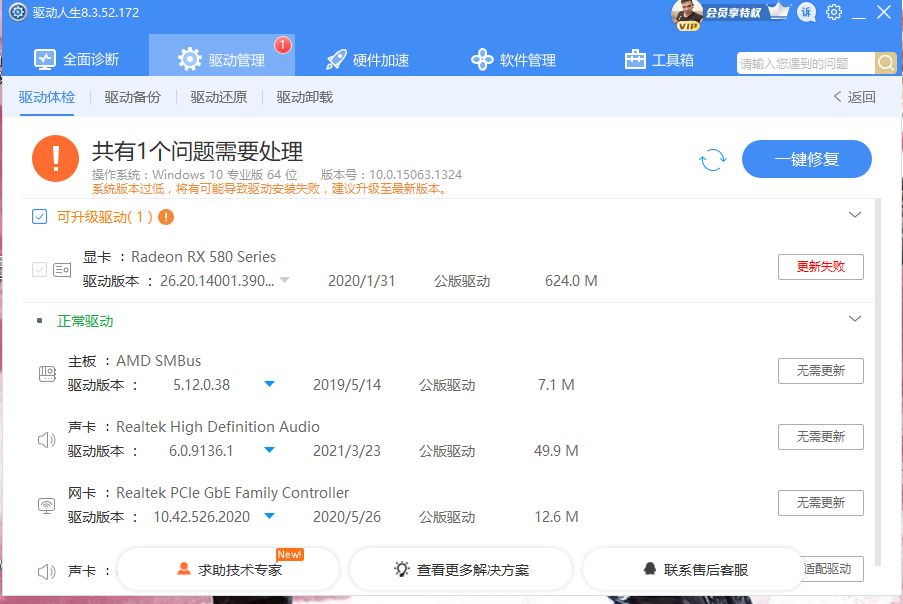Screen dimensions: 903x604
Task: Click 无需更新 for AMD SMBus
Action: click(x=821, y=371)
